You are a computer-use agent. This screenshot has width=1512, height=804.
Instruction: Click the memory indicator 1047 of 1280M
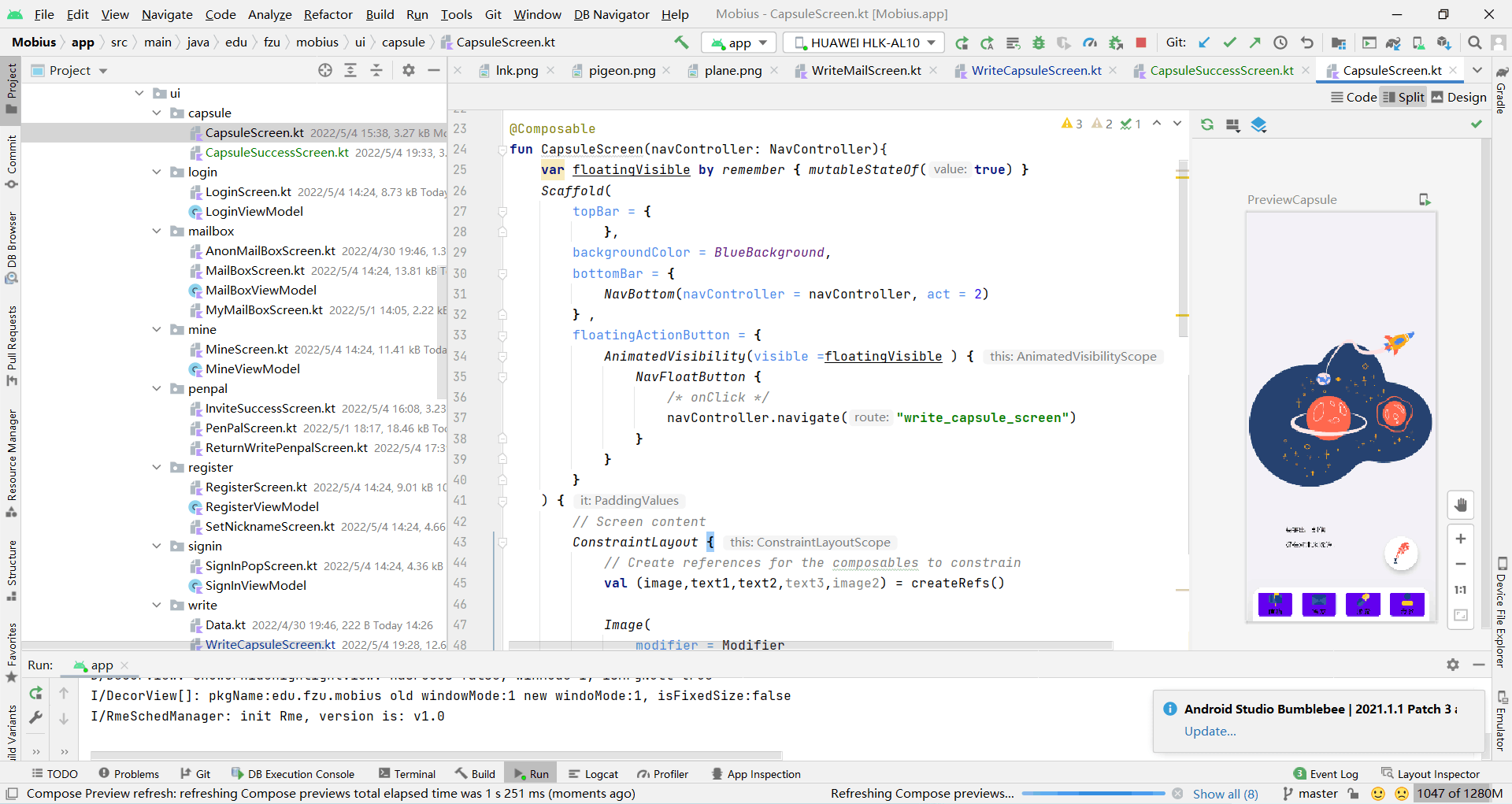coord(1460,794)
